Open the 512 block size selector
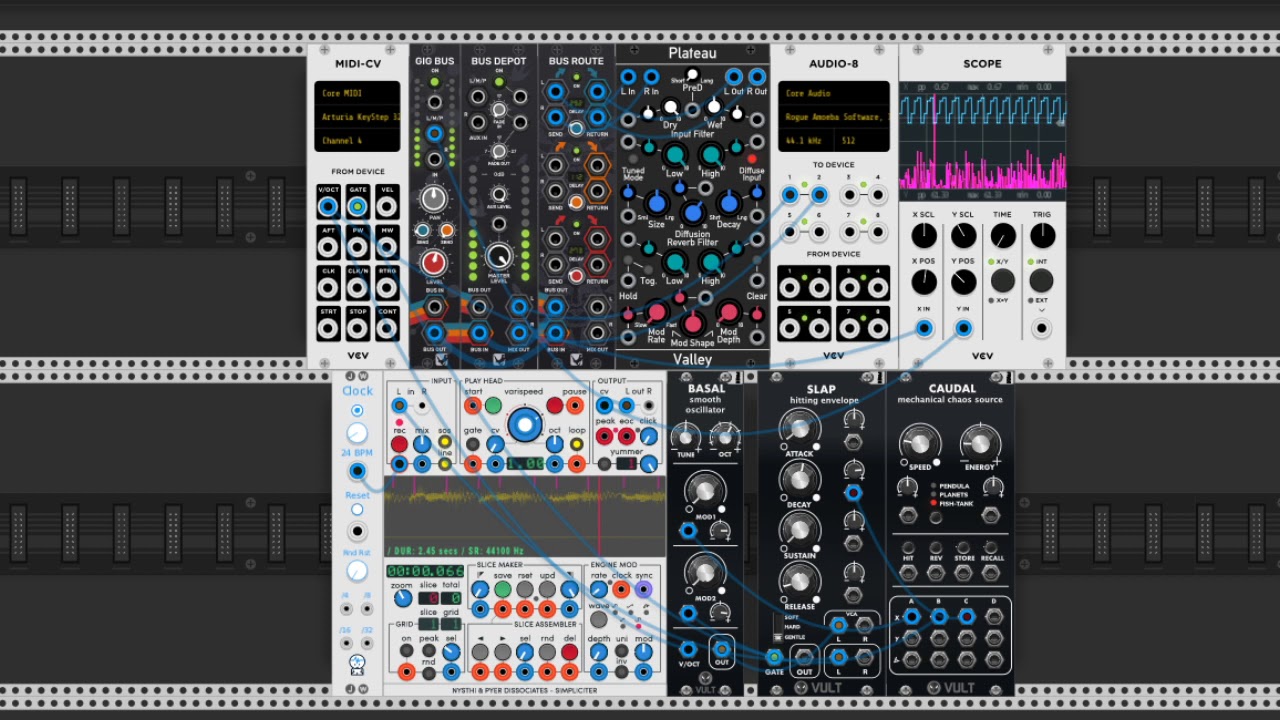Viewport: 1280px width, 720px height. tap(861, 141)
